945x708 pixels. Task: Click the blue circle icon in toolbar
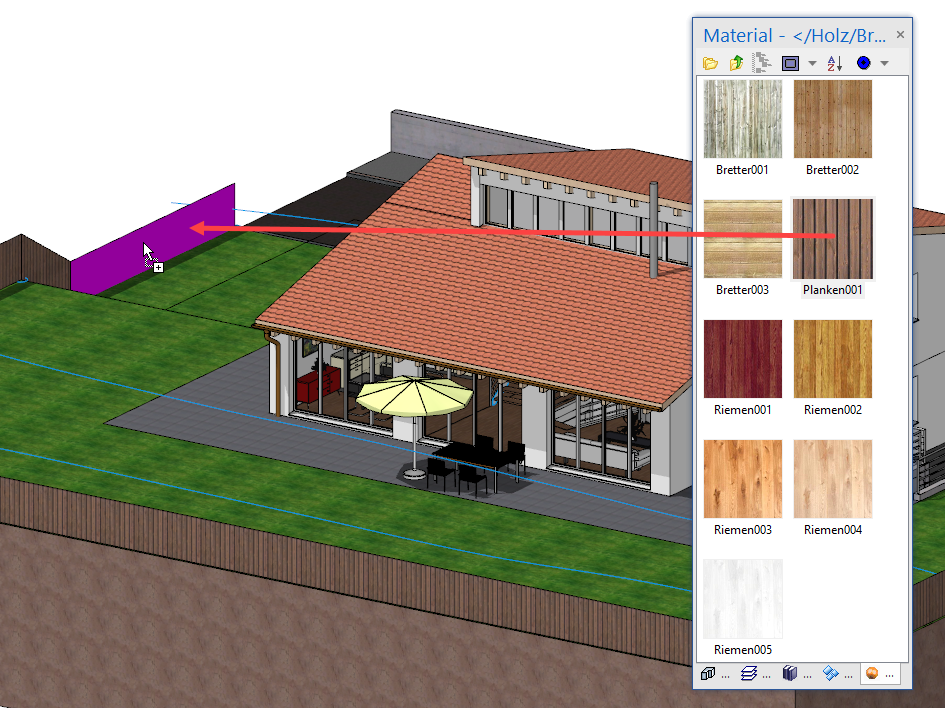point(863,63)
